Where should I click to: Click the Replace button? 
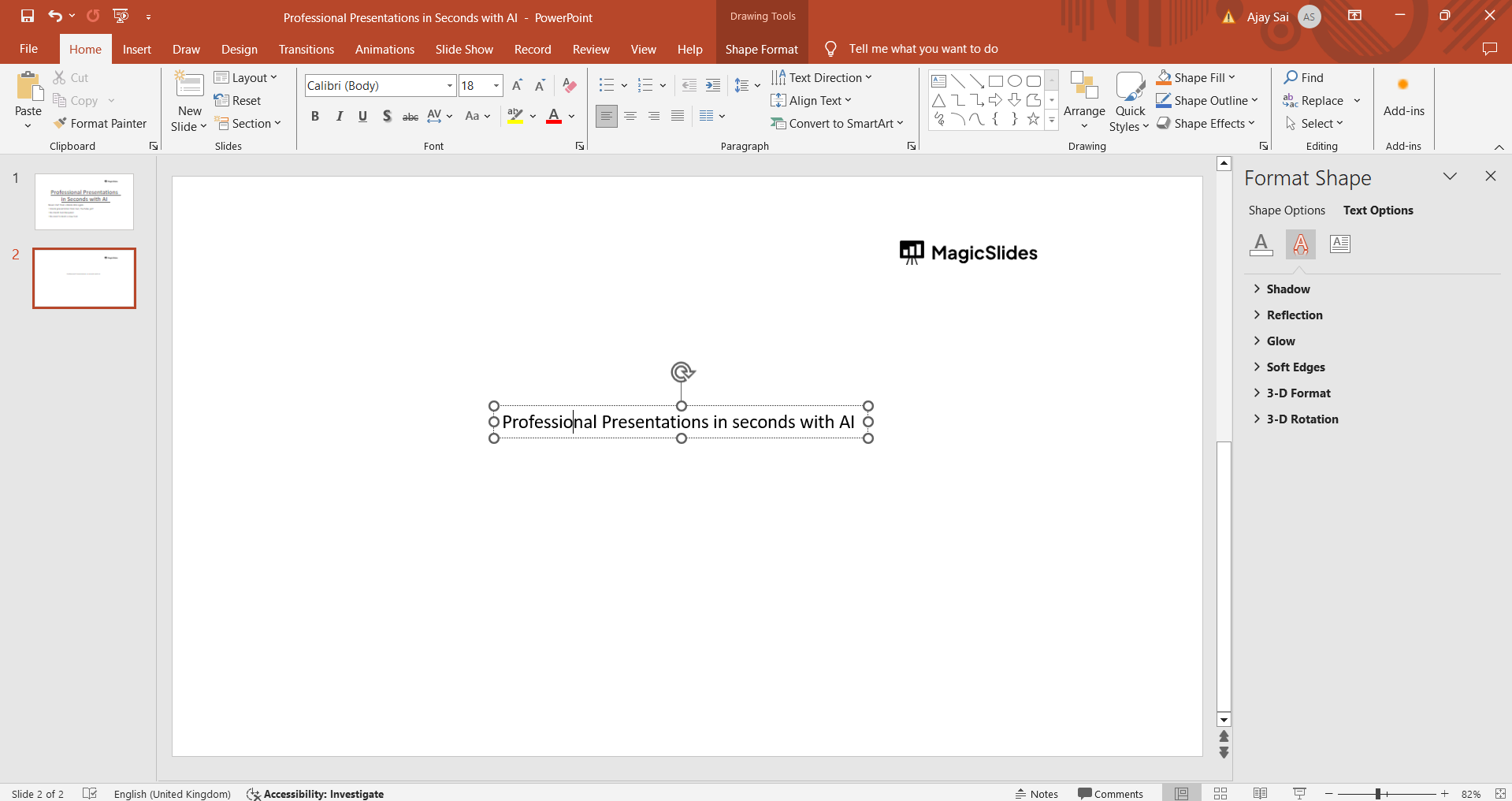[1321, 101]
